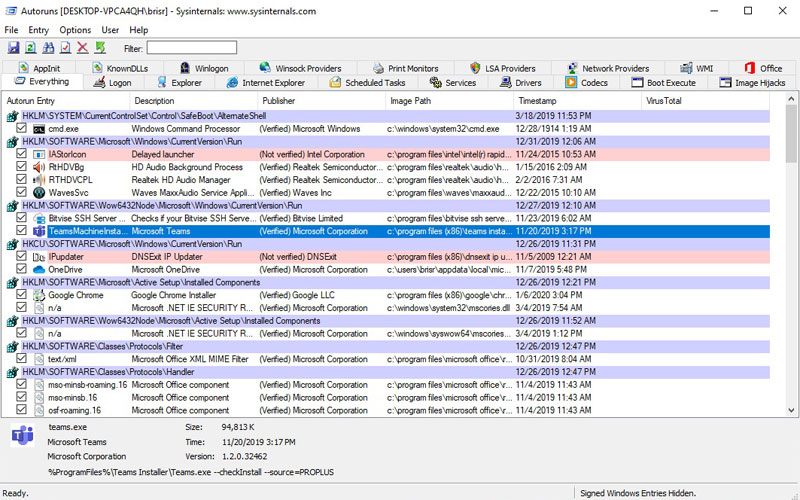Uncheck the RtHDVBg entry checkbox
Viewport: 800px width, 500px height.
coord(21,166)
